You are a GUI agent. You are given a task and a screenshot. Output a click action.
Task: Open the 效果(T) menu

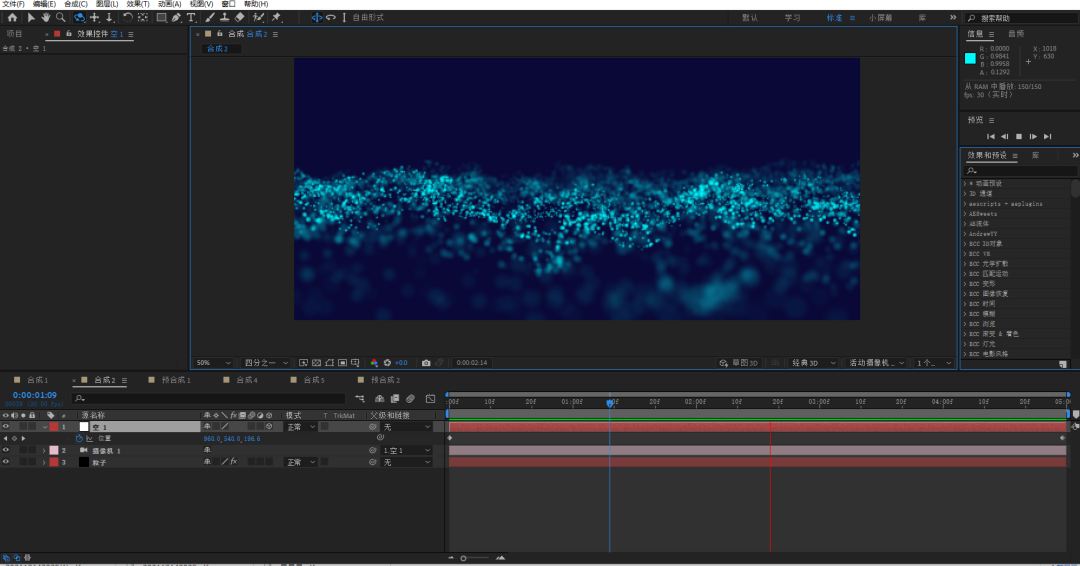137,4
